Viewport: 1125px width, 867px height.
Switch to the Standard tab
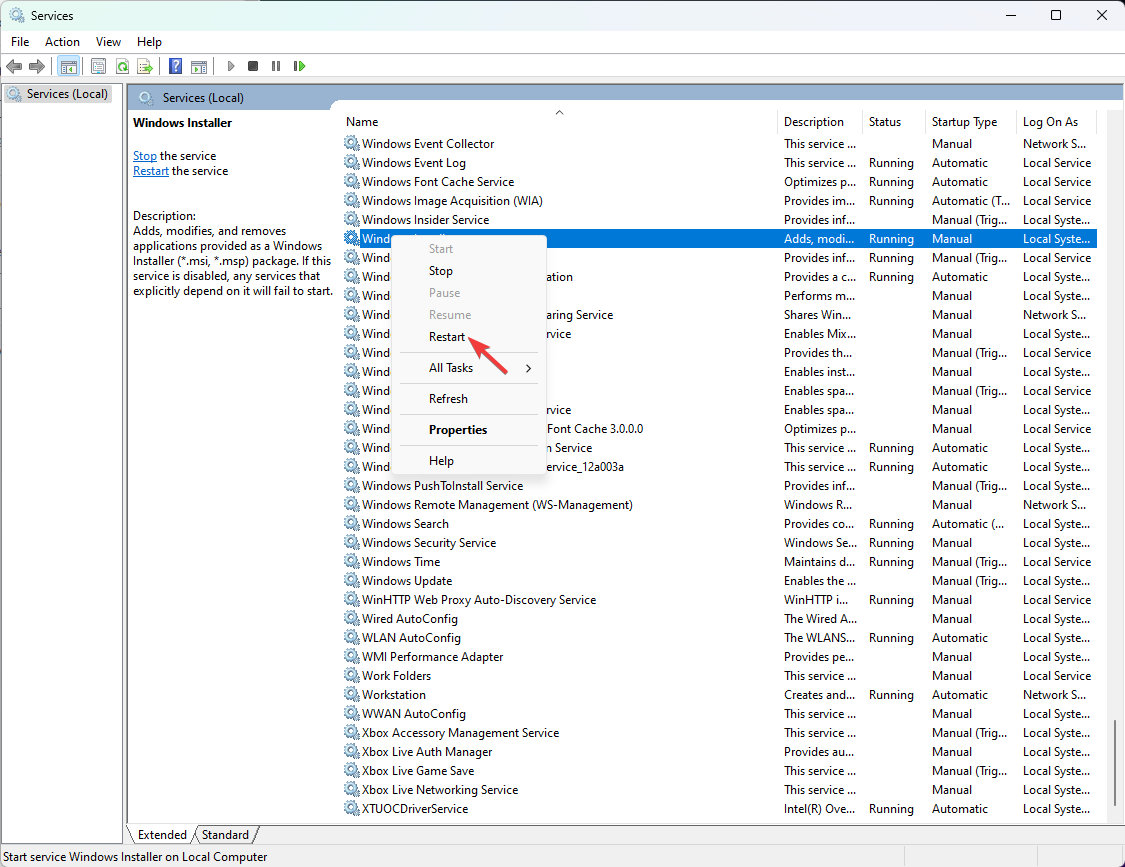point(225,835)
